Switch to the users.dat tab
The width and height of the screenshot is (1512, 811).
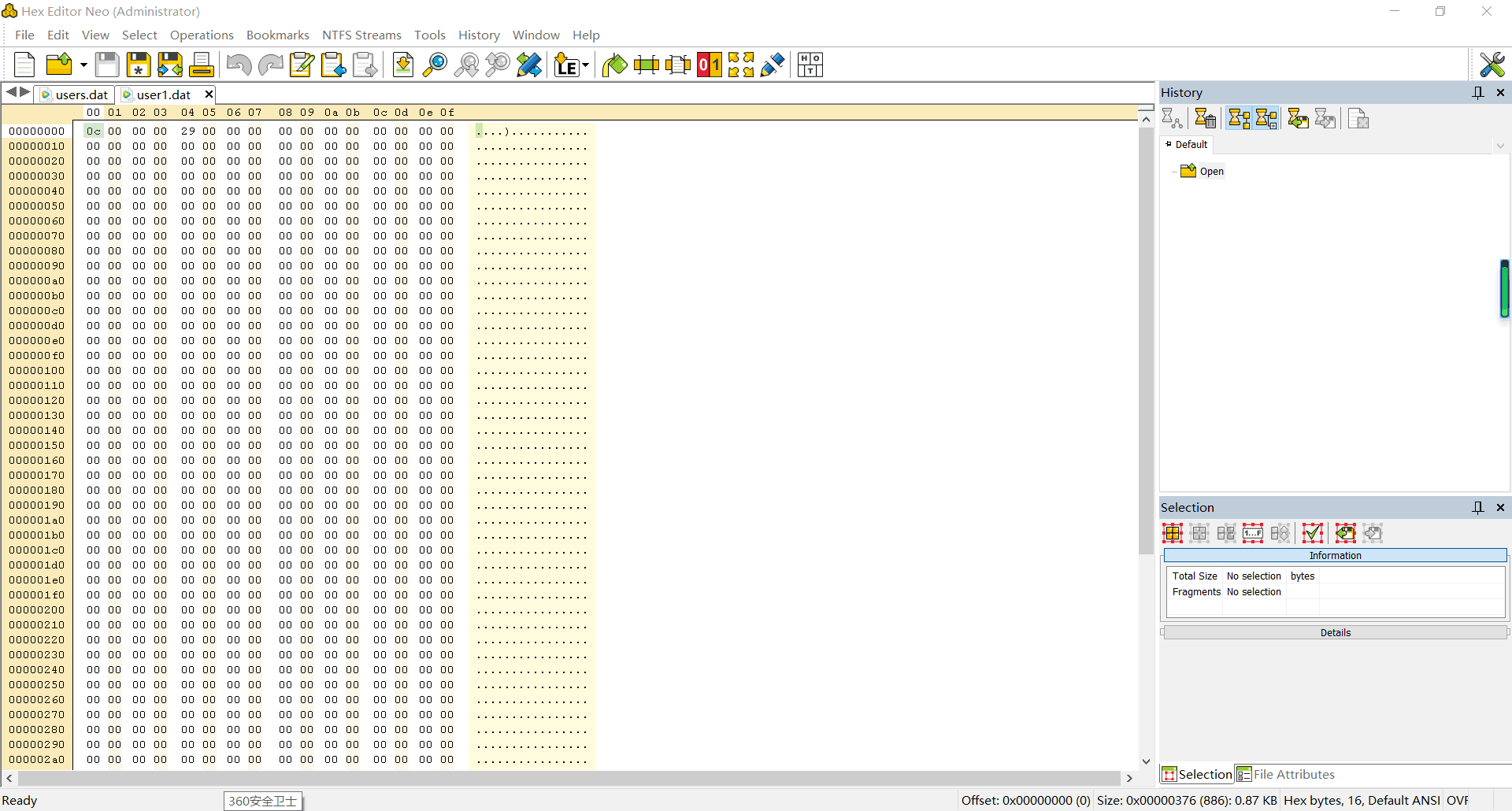click(x=76, y=94)
